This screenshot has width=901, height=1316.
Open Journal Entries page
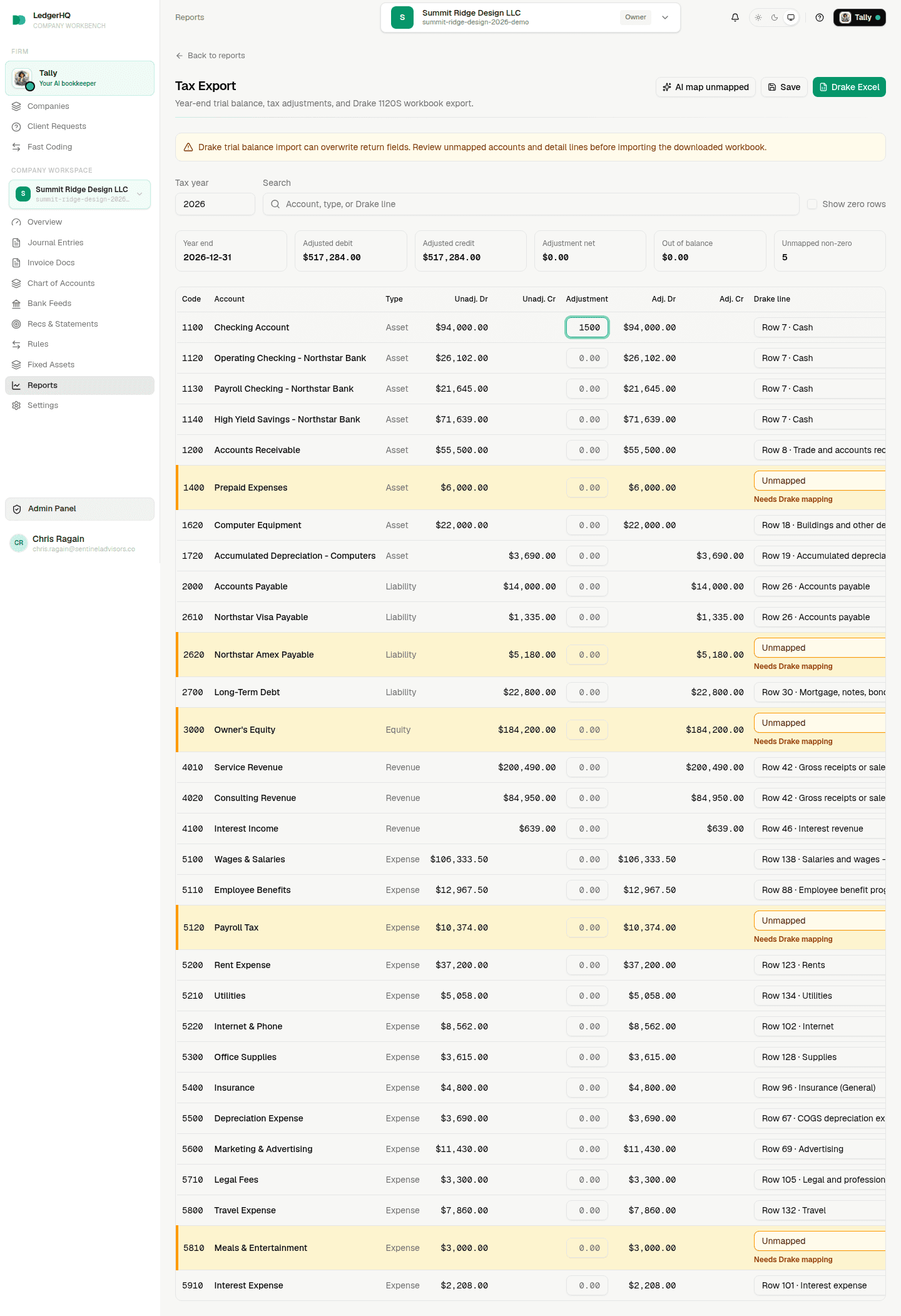point(79,243)
